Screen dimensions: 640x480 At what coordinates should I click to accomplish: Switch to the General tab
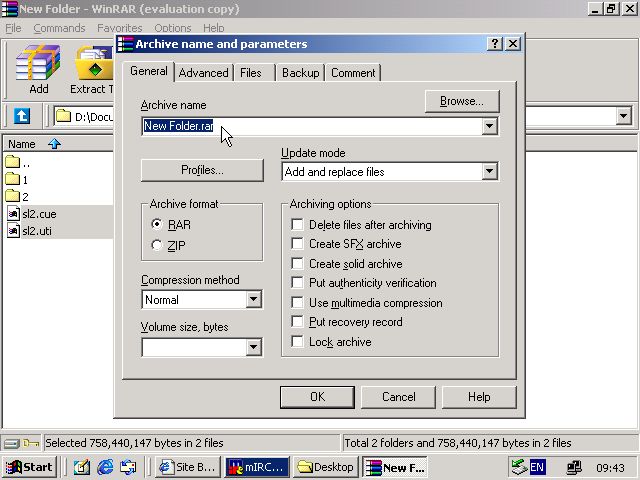pos(149,71)
